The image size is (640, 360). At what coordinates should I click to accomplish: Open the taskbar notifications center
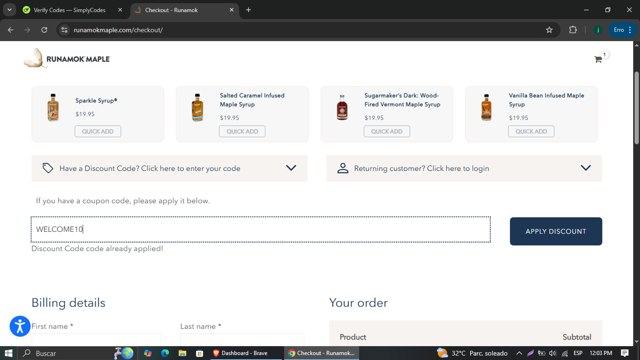[x=624, y=353]
